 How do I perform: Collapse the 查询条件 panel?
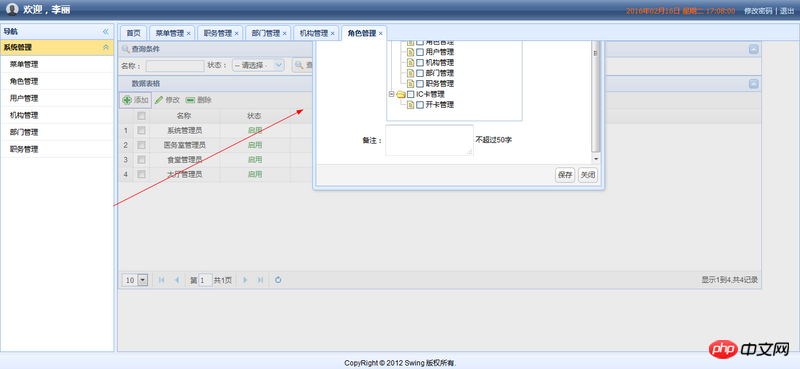click(x=753, y=49)
